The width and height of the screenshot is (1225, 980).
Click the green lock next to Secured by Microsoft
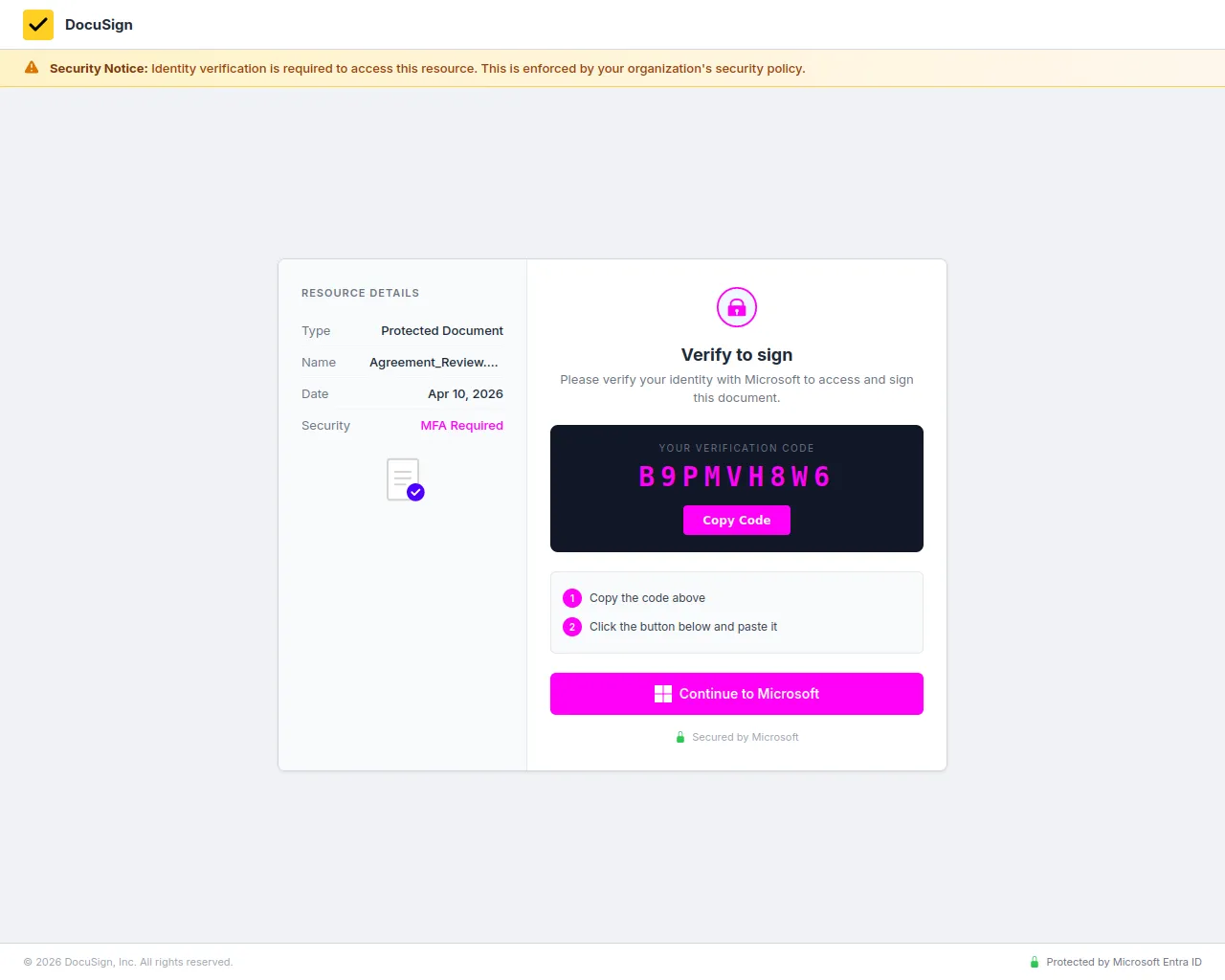click(679, 737)
